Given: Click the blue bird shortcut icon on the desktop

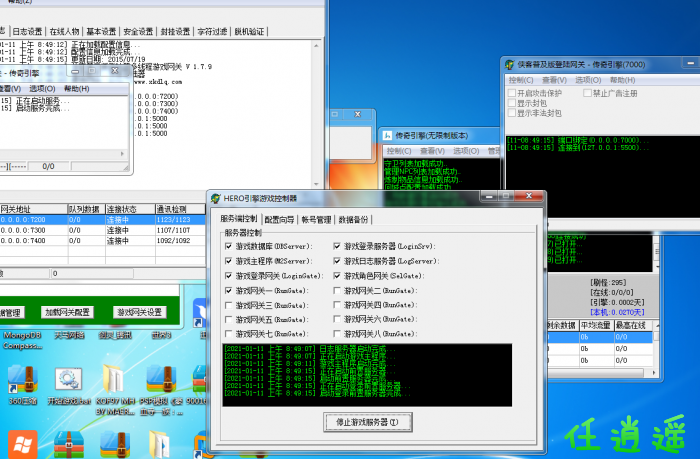Looking at the screenshot, I should (x=199, y=313).
